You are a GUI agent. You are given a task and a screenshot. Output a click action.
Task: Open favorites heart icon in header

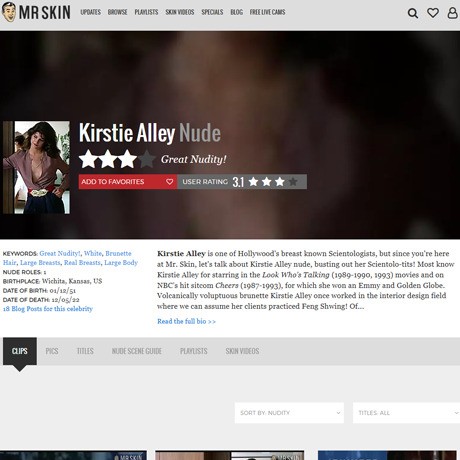click(433, 13)
